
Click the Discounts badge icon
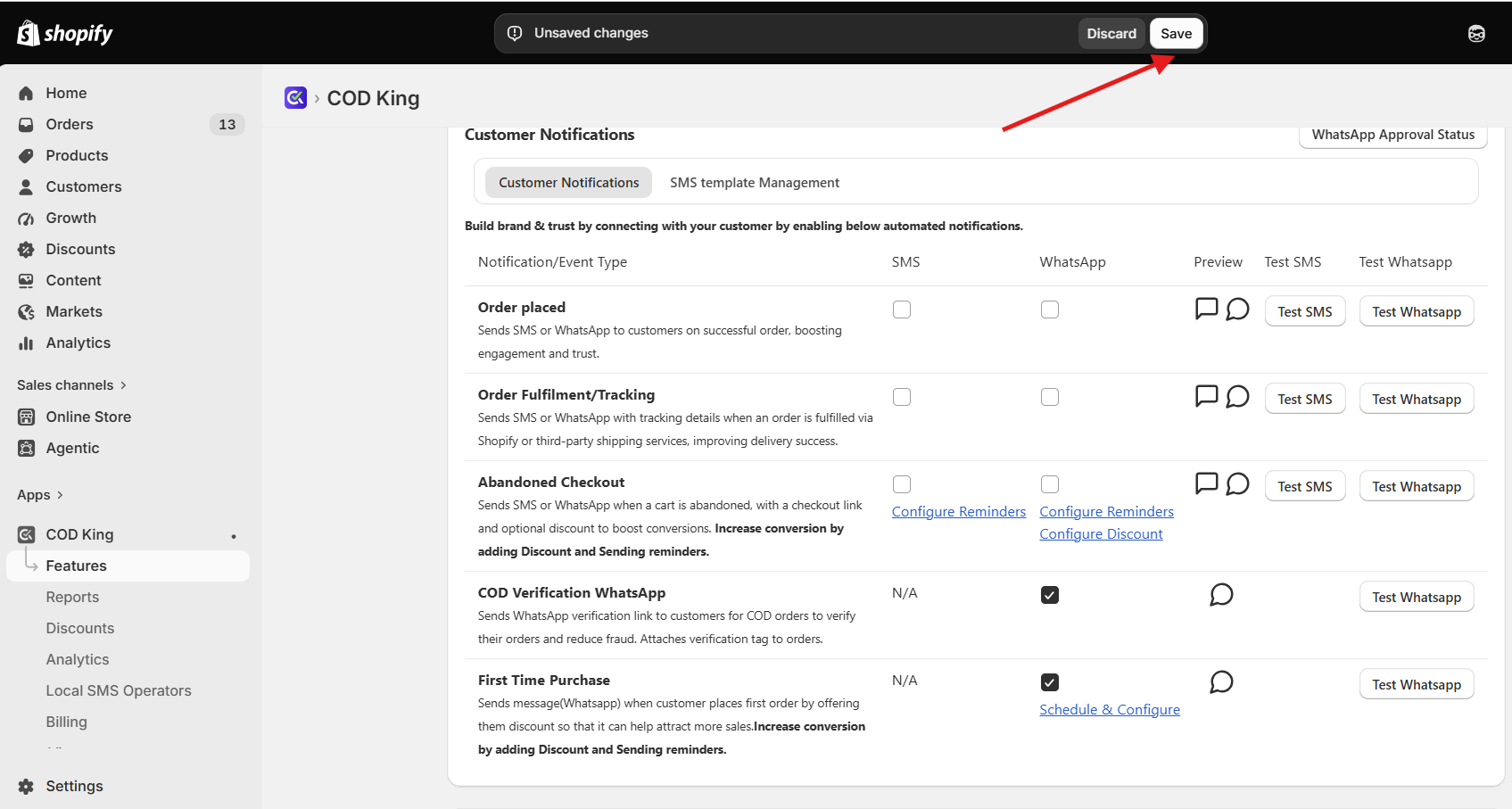[x=26, y=249]
